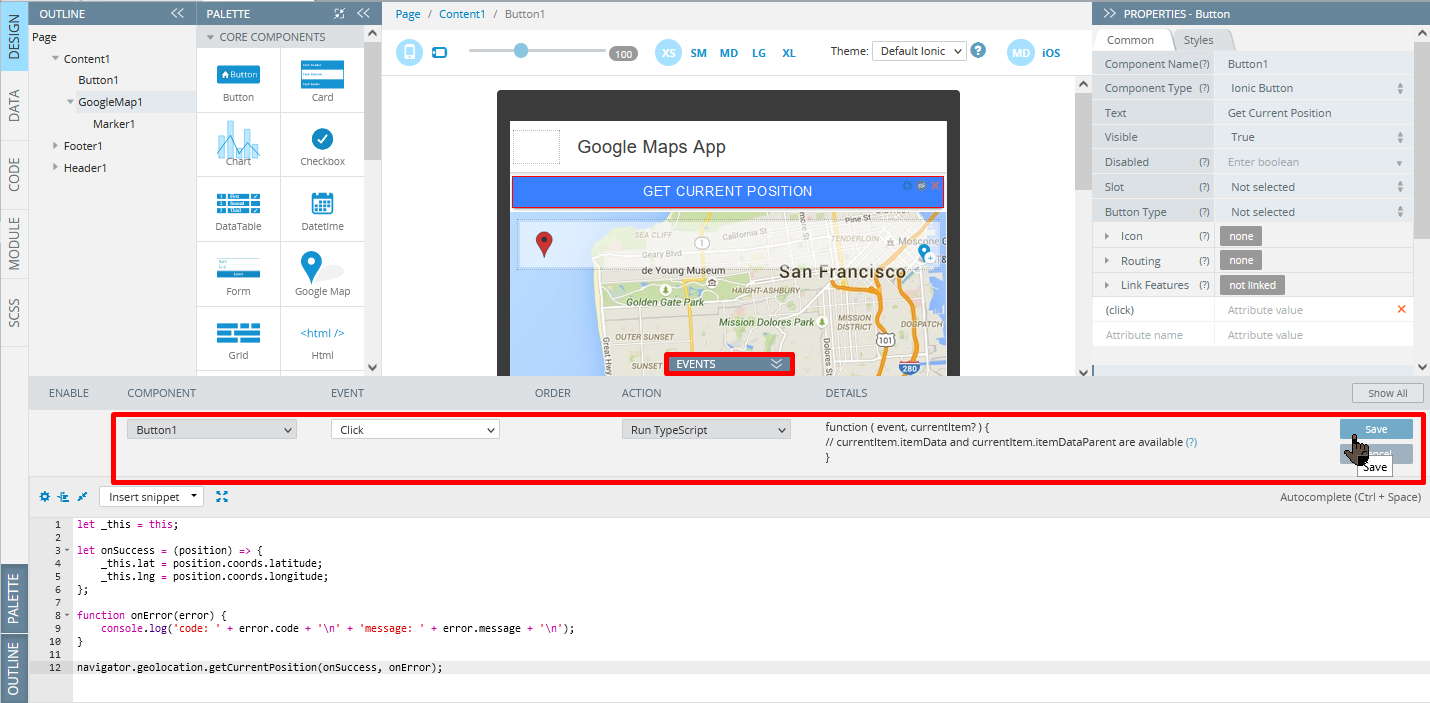Select the MD screen size
Viewport: 1430px width, 703px height.
pos(729,53)
